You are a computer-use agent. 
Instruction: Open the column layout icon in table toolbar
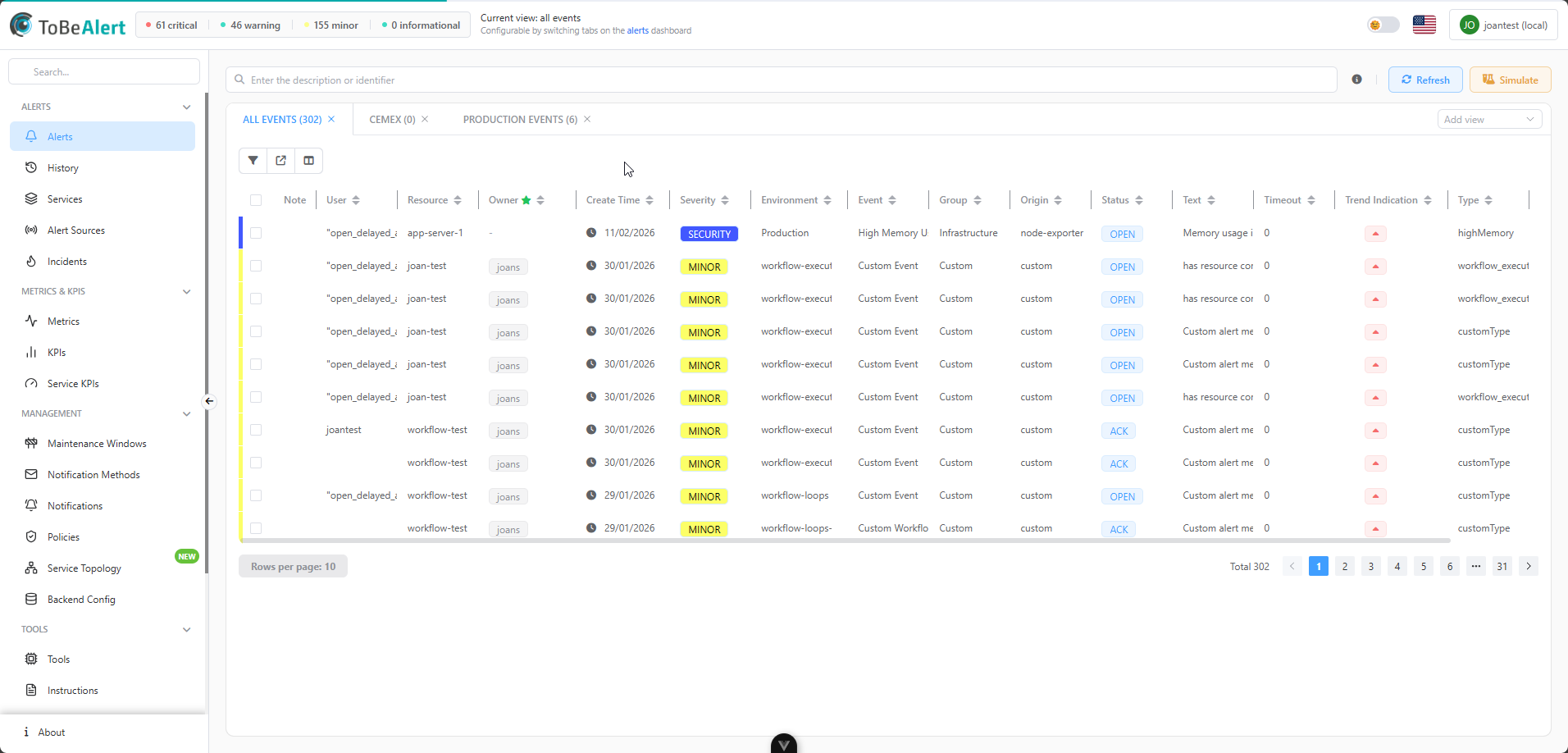pyautogui.click(x=308, y=161)
